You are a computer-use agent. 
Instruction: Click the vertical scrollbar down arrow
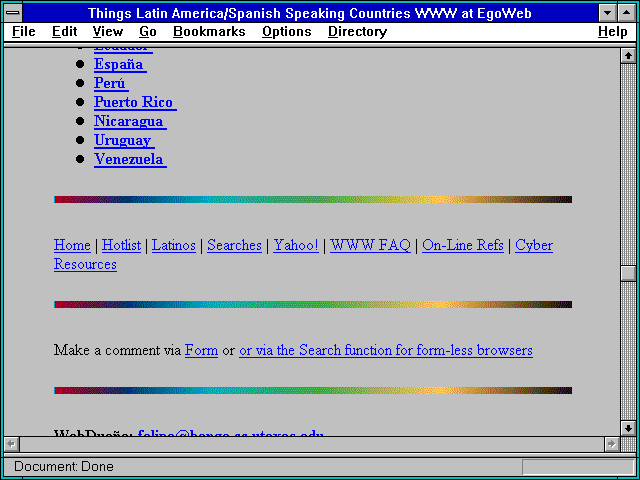coord(628,428)
